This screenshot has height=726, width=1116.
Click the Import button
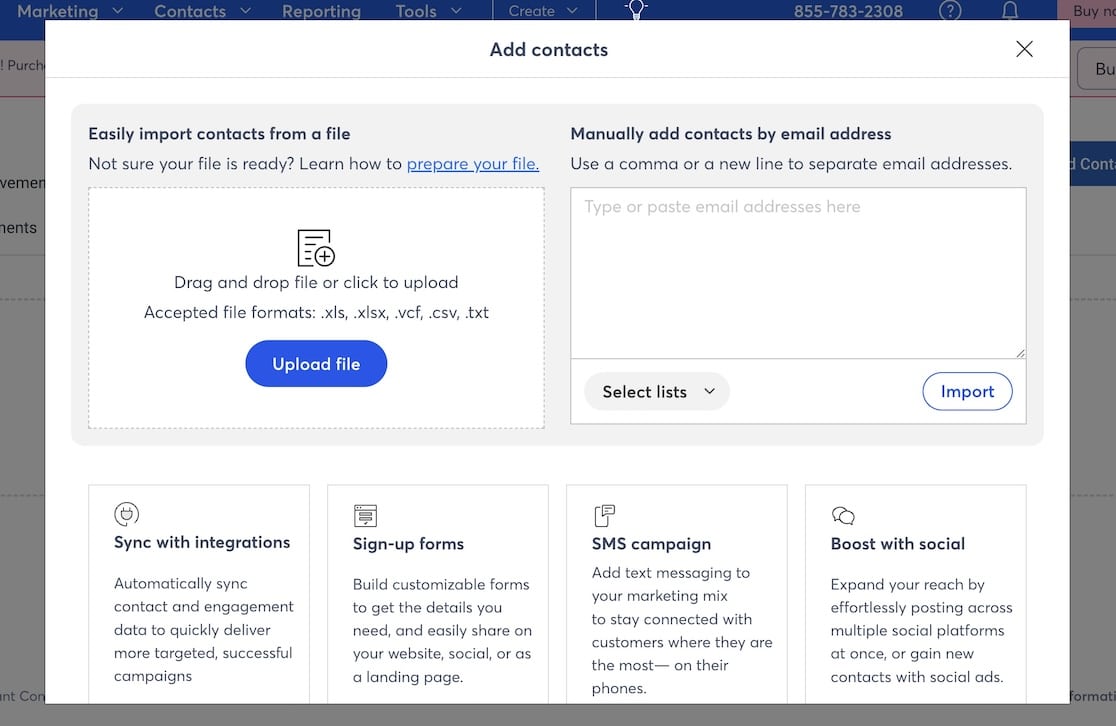coord(966,391)
